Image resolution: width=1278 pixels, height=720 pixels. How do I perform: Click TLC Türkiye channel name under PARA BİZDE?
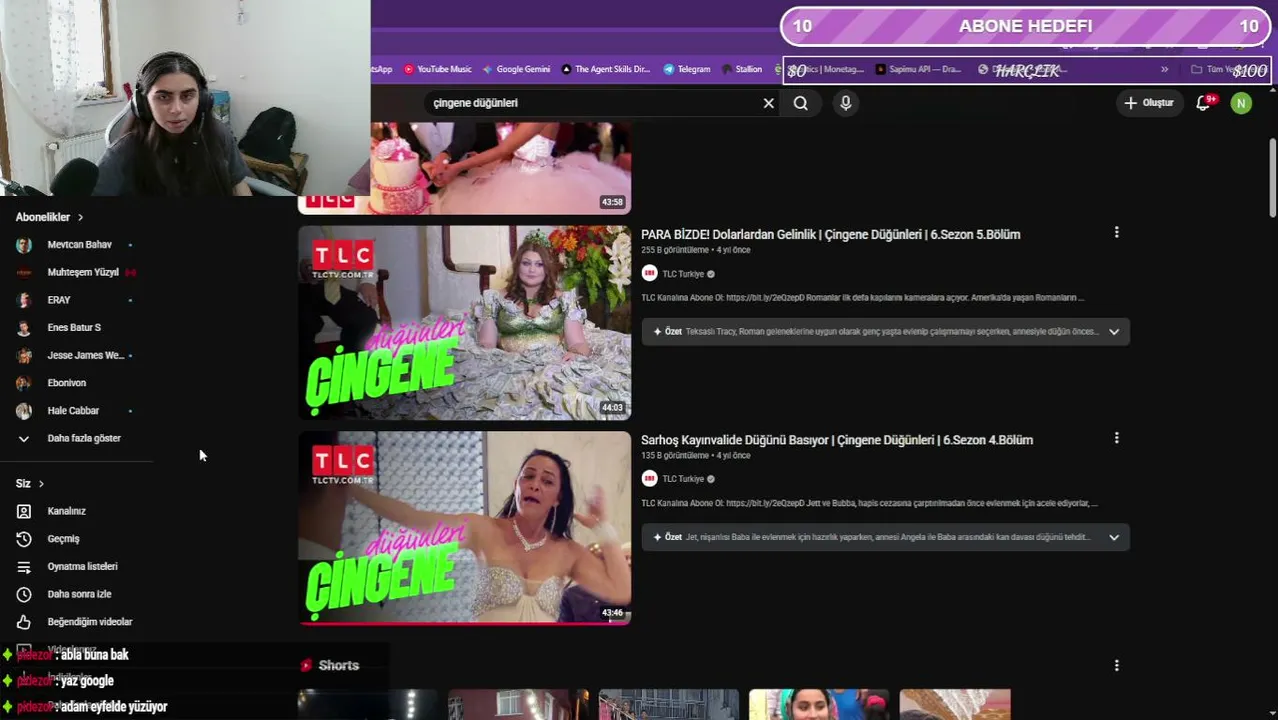coord(683,274)
